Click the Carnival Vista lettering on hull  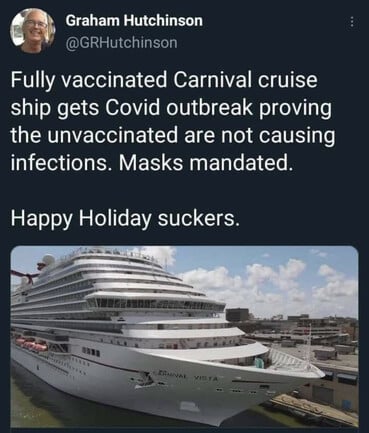pos(187,375)
